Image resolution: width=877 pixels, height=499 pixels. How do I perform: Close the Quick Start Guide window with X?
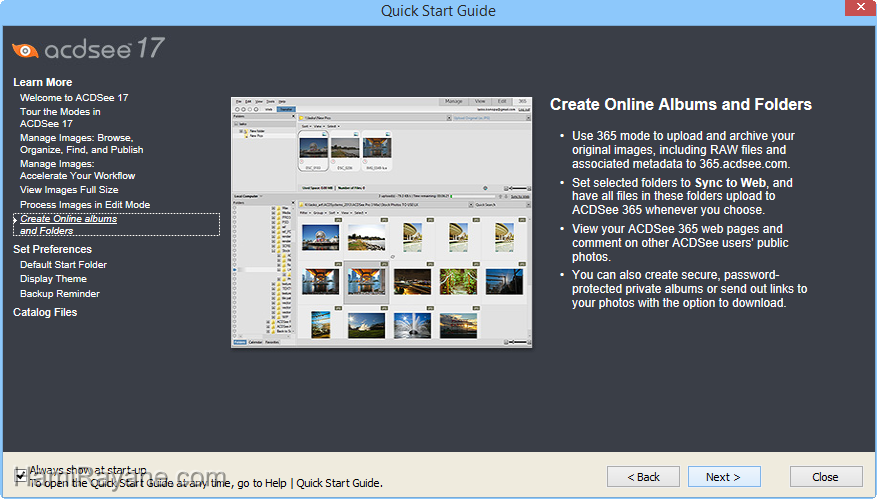coord(860,7)
